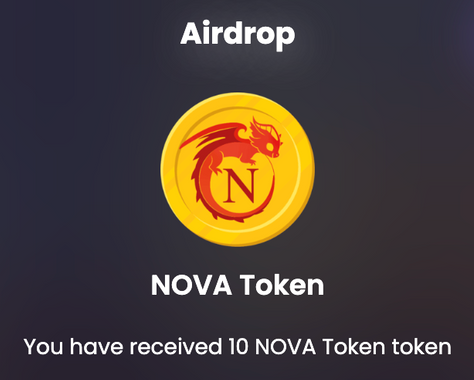
Task: Click 'NOVA' inside the bottom message line
Action: pyautogui.click(x=285, y=347)
